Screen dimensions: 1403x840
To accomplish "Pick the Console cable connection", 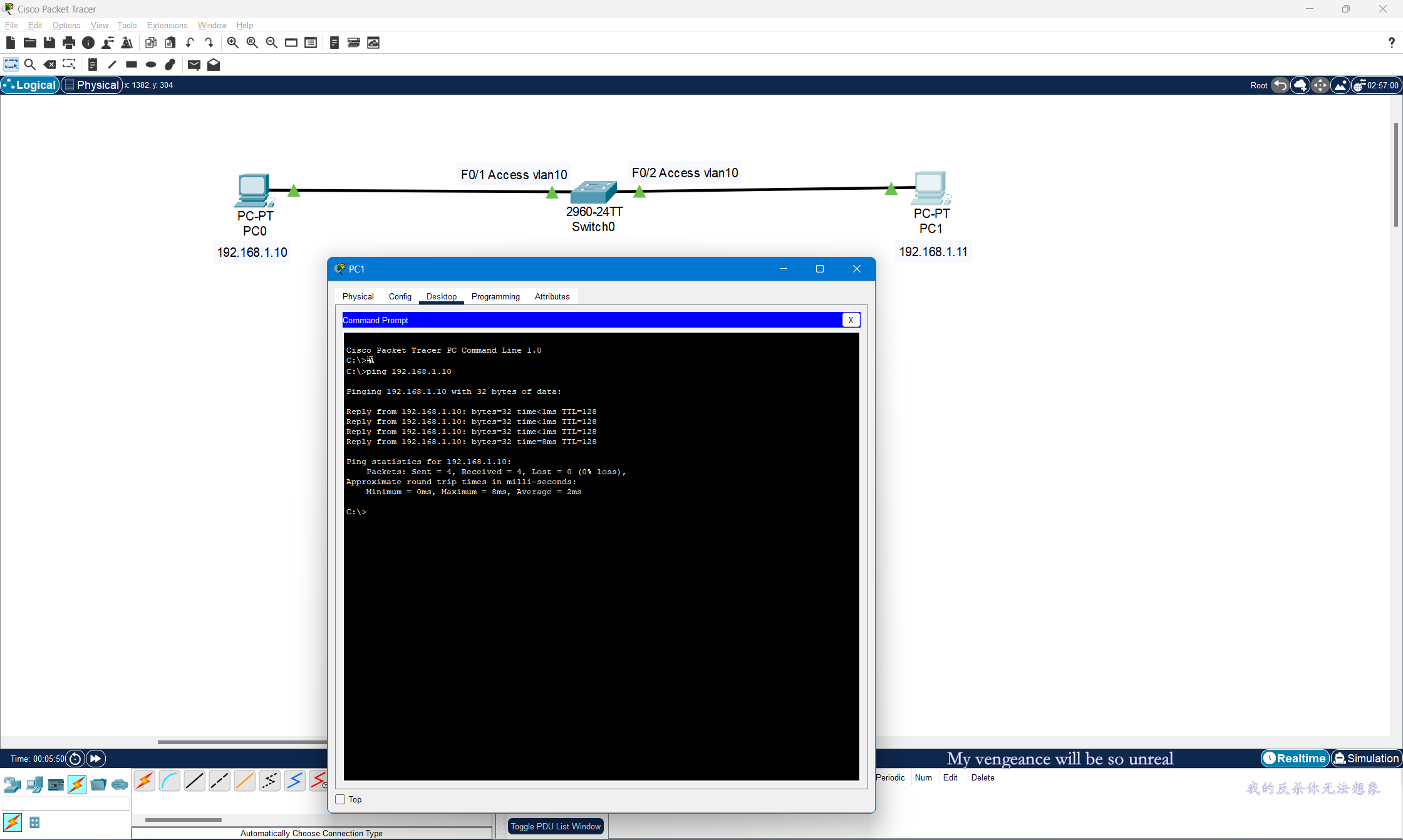I will pos(170,780).
